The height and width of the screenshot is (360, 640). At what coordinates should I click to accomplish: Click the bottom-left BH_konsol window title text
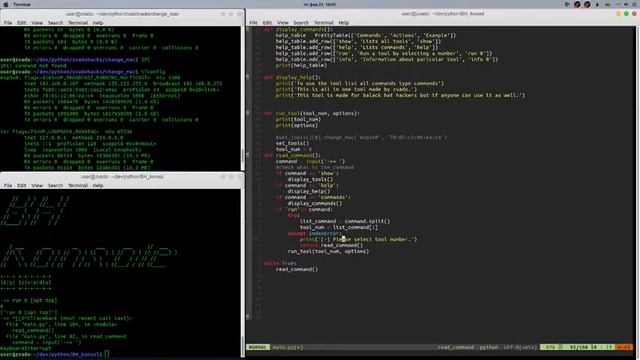[x=122, y=177]
